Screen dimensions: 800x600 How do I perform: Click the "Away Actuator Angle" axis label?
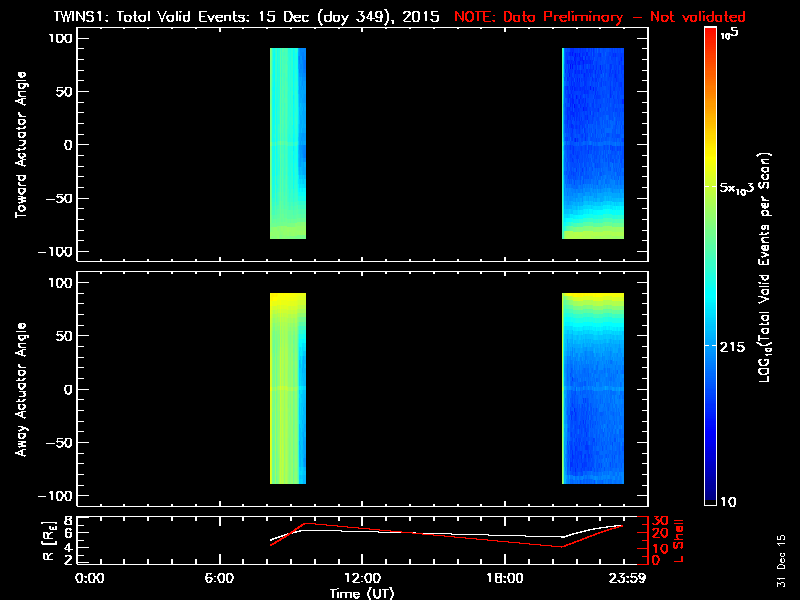point(21,389)
